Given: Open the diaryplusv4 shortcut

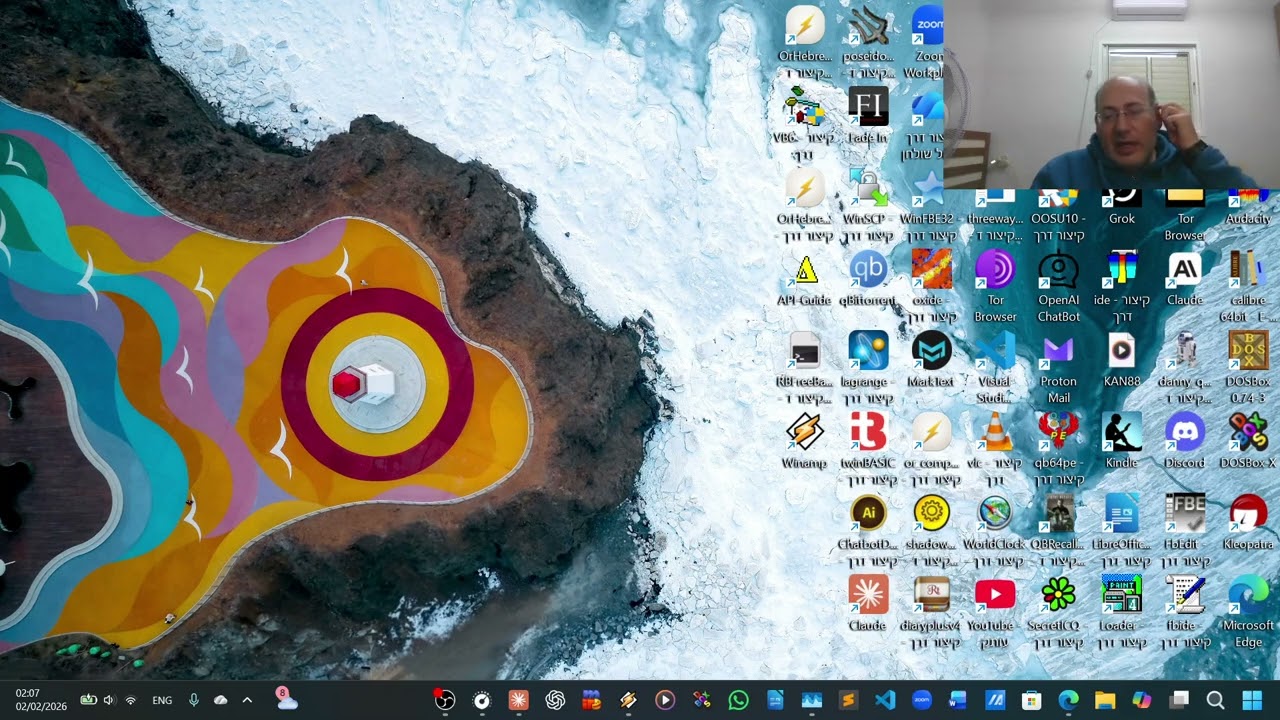Looking at the screenshot, I should [931, 594].
